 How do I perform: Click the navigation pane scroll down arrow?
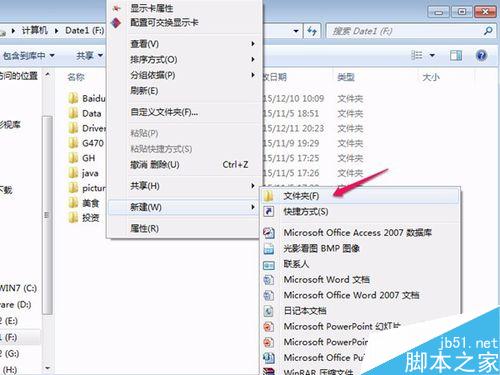[x=47, y=368]
